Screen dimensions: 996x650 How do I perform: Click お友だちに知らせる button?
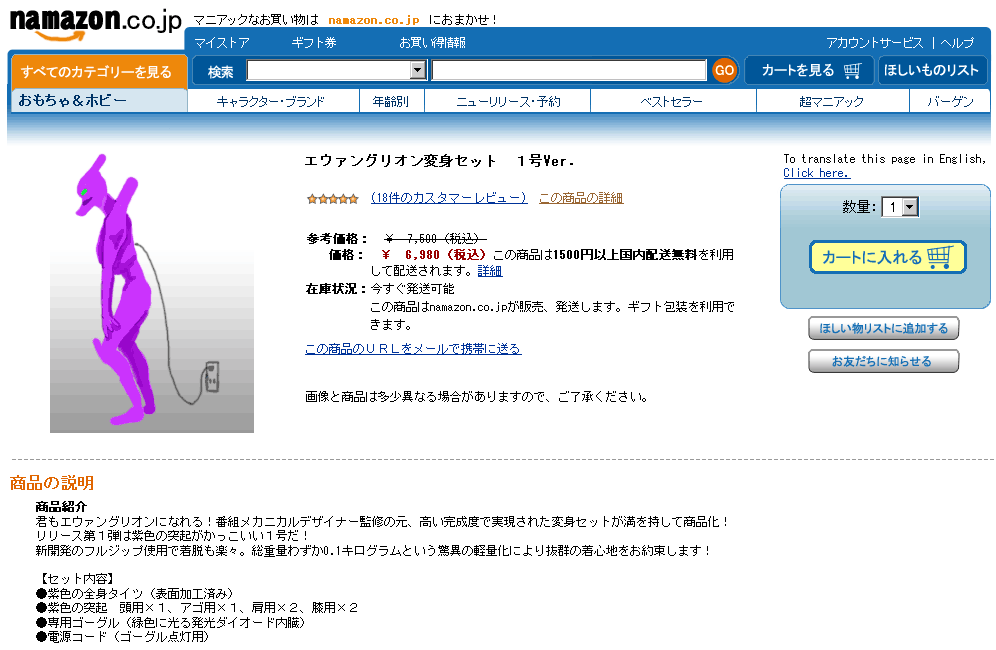click(884, 361)
